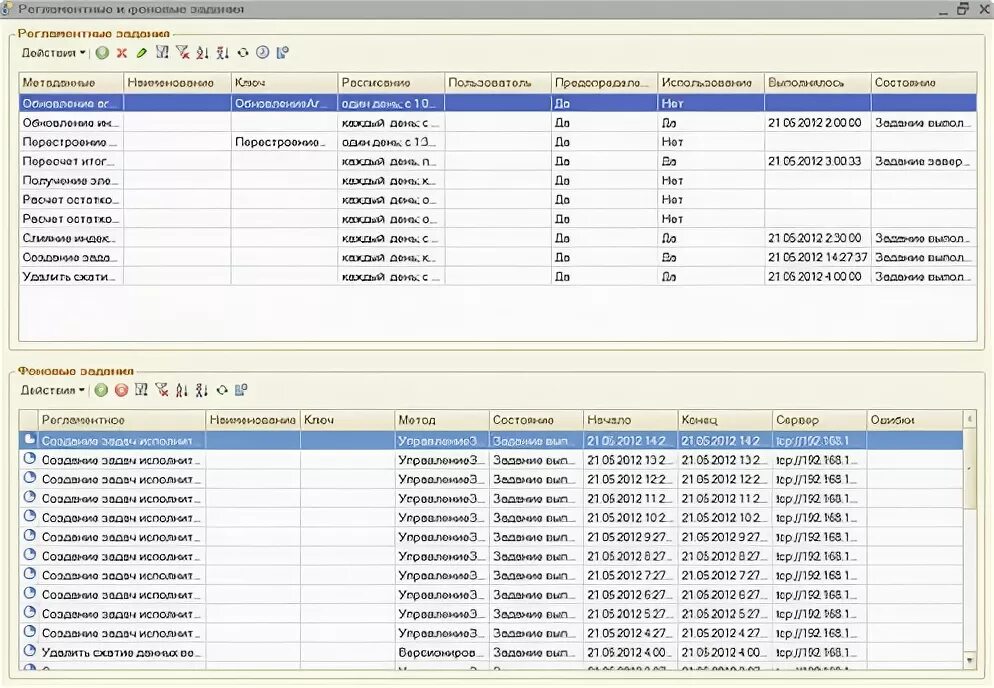Restore down the window using title bar button
The height and width of the screenshot is (688, 994).
[963, 9]
